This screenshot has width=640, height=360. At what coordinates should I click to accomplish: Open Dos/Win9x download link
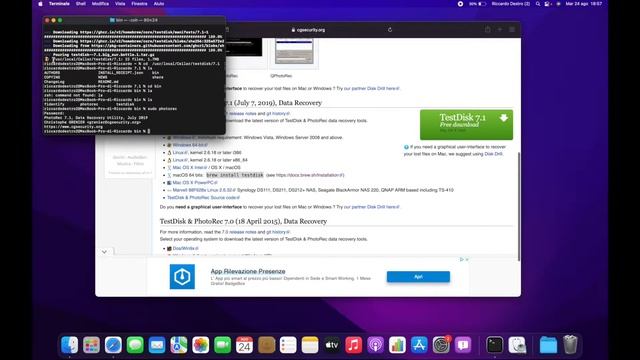[x=185, y=248]
